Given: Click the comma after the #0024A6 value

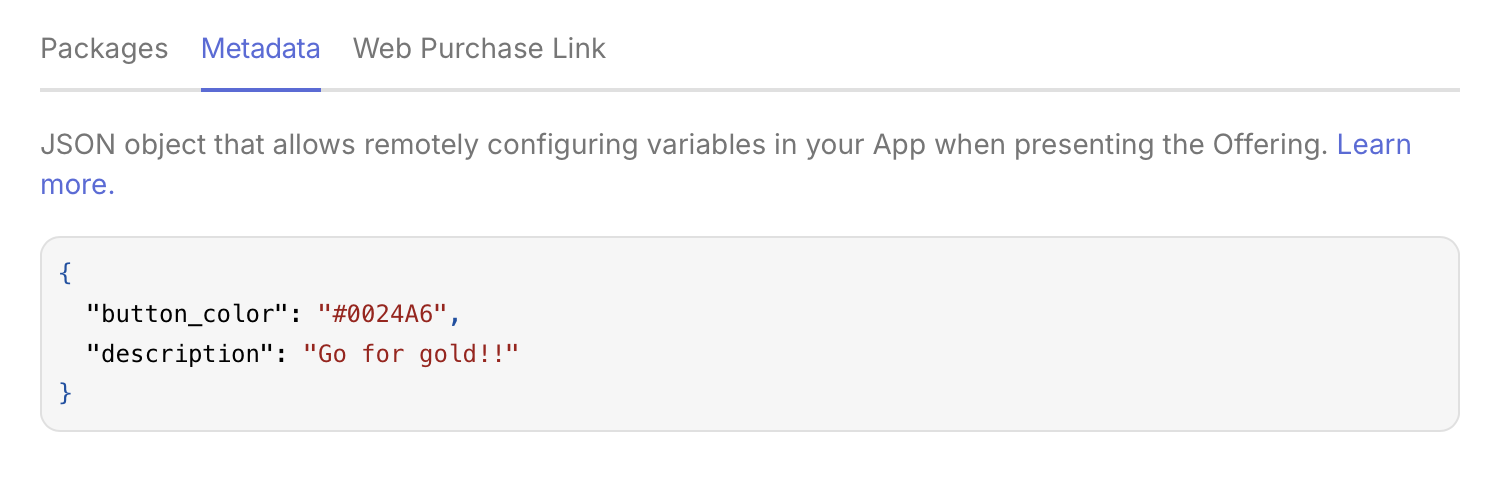Looking at the screenshot, I should pyautogui.click(x=454, y=318).
